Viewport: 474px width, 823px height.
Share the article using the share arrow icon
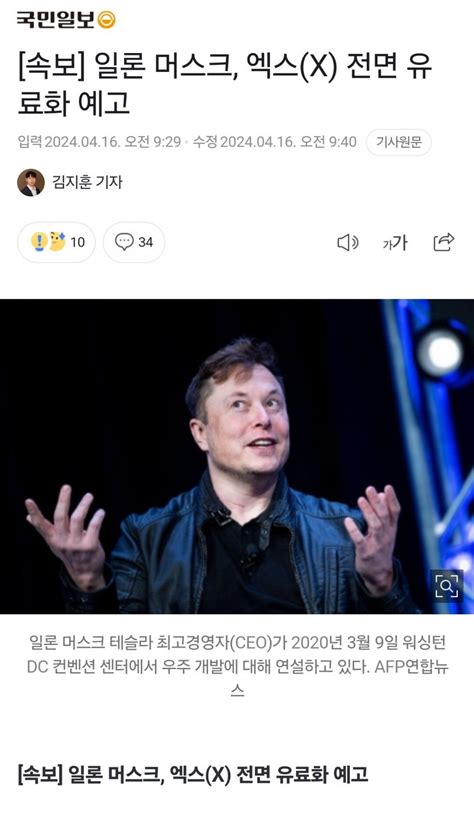point(444,242)
